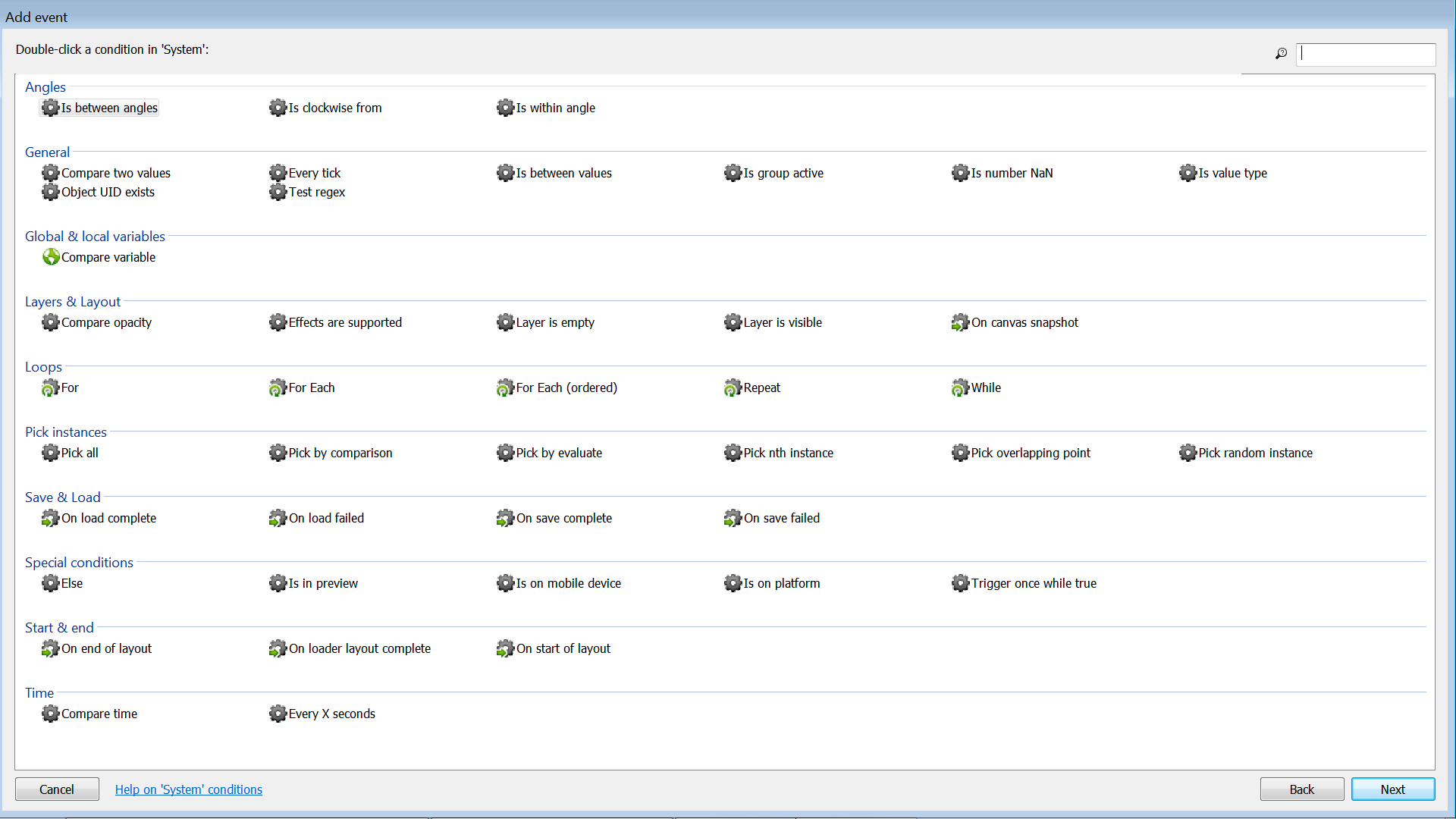
Task: Choose the 'Layer is empty' icon
Action: (x=505, y=322)
